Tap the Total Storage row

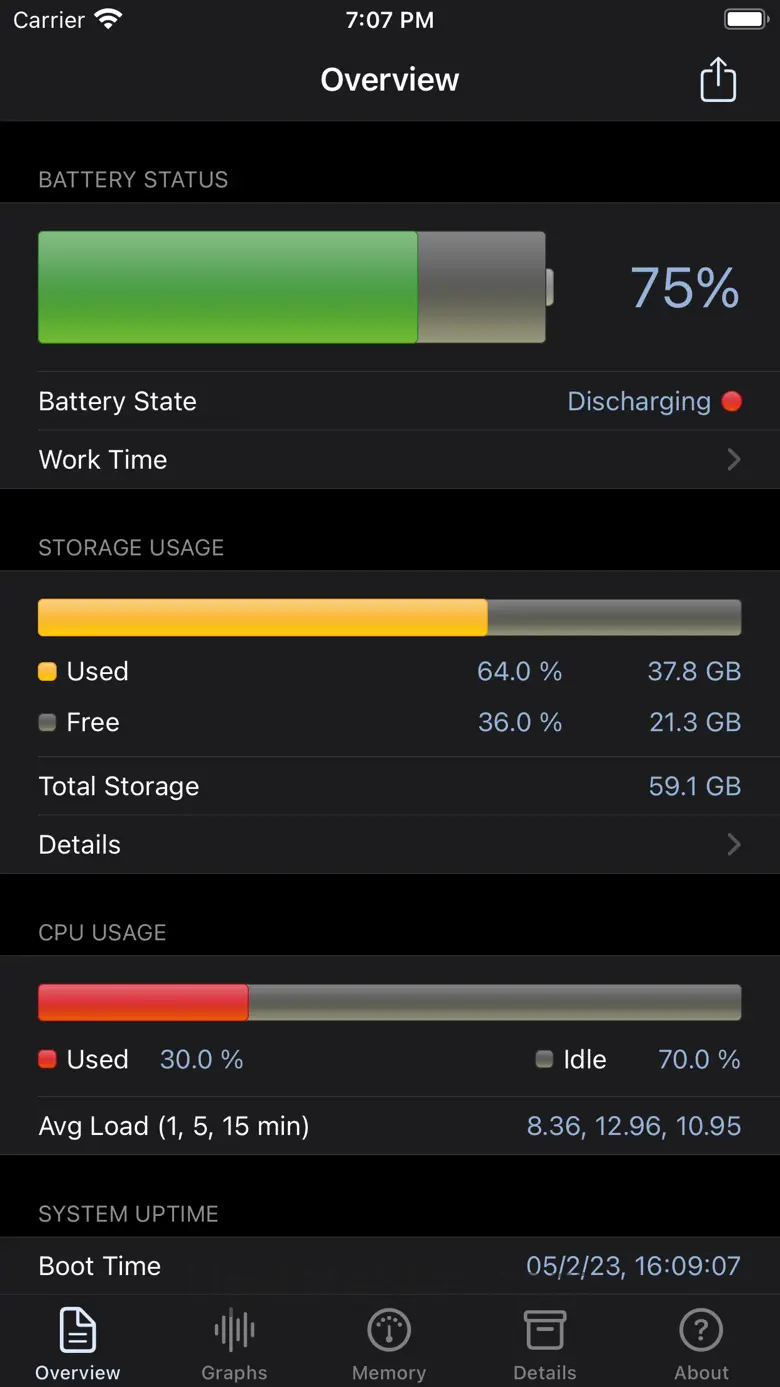click(389, 787)
